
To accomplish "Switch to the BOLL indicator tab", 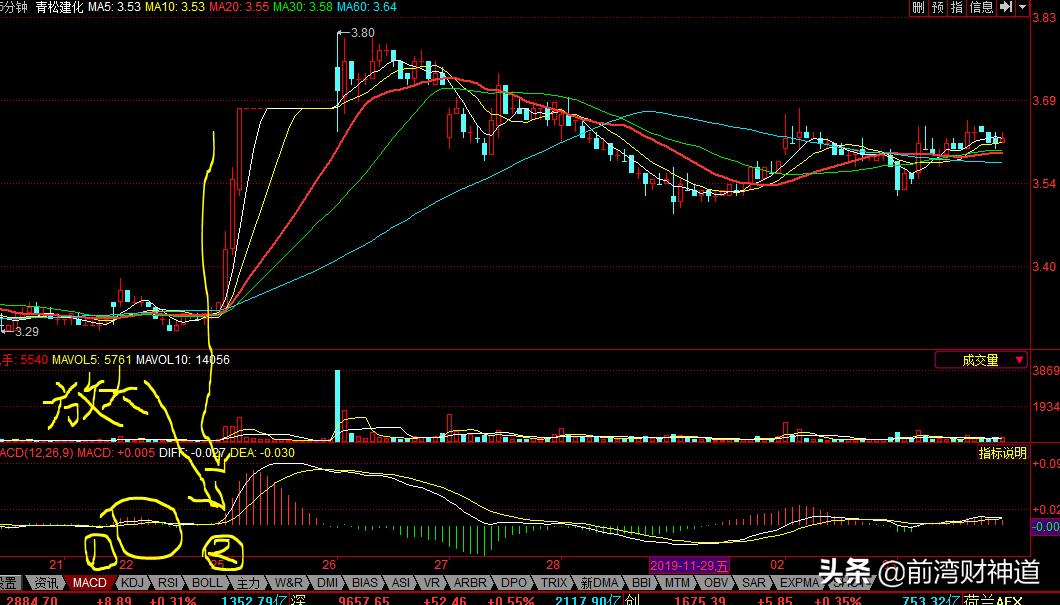I will point(206,582).
